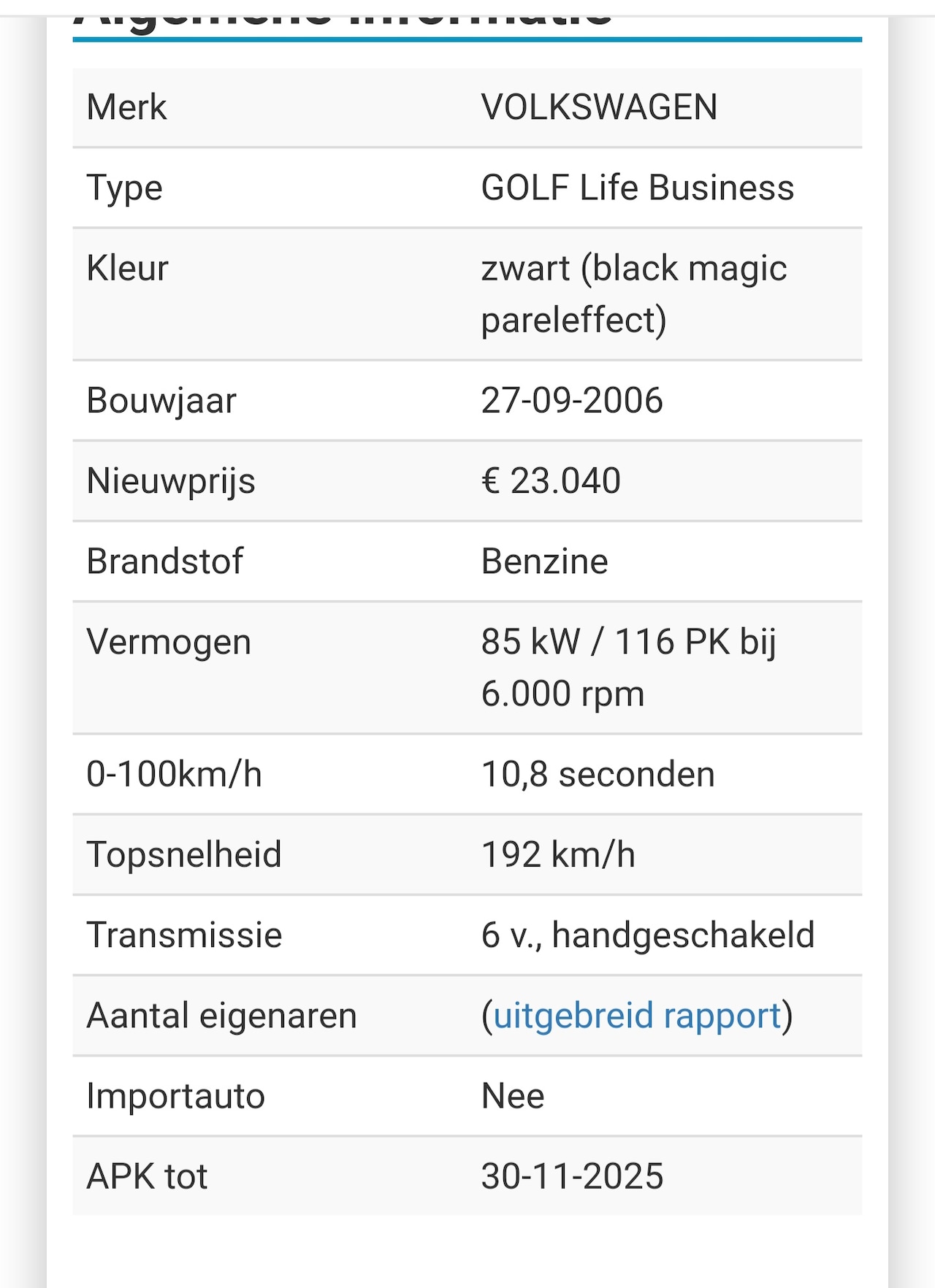Select the Benzine fuel value

[544, 561]
